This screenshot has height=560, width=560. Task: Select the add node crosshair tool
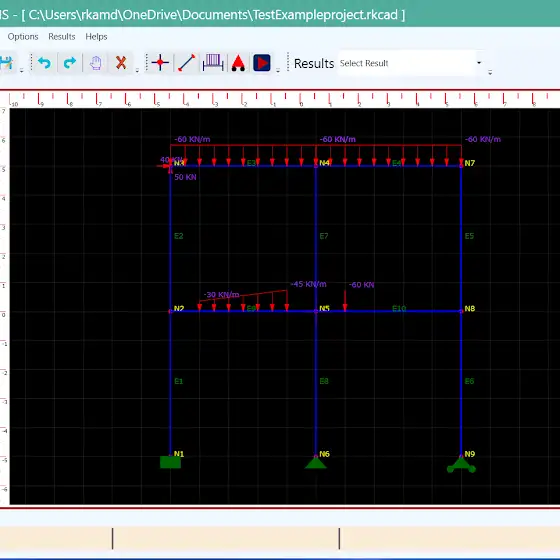click(160, 63)
